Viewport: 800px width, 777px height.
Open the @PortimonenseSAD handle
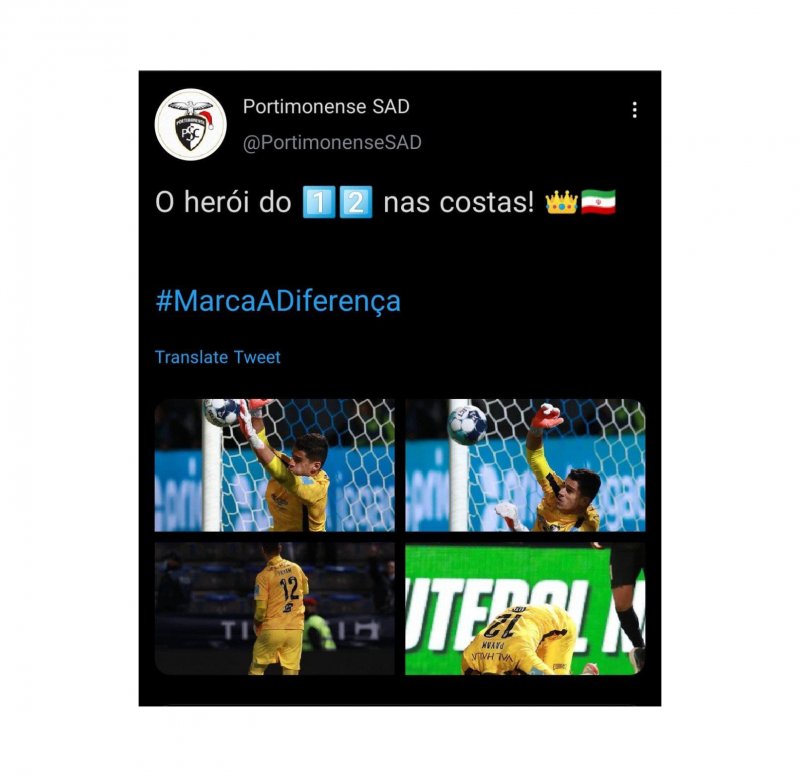point(332,142)
